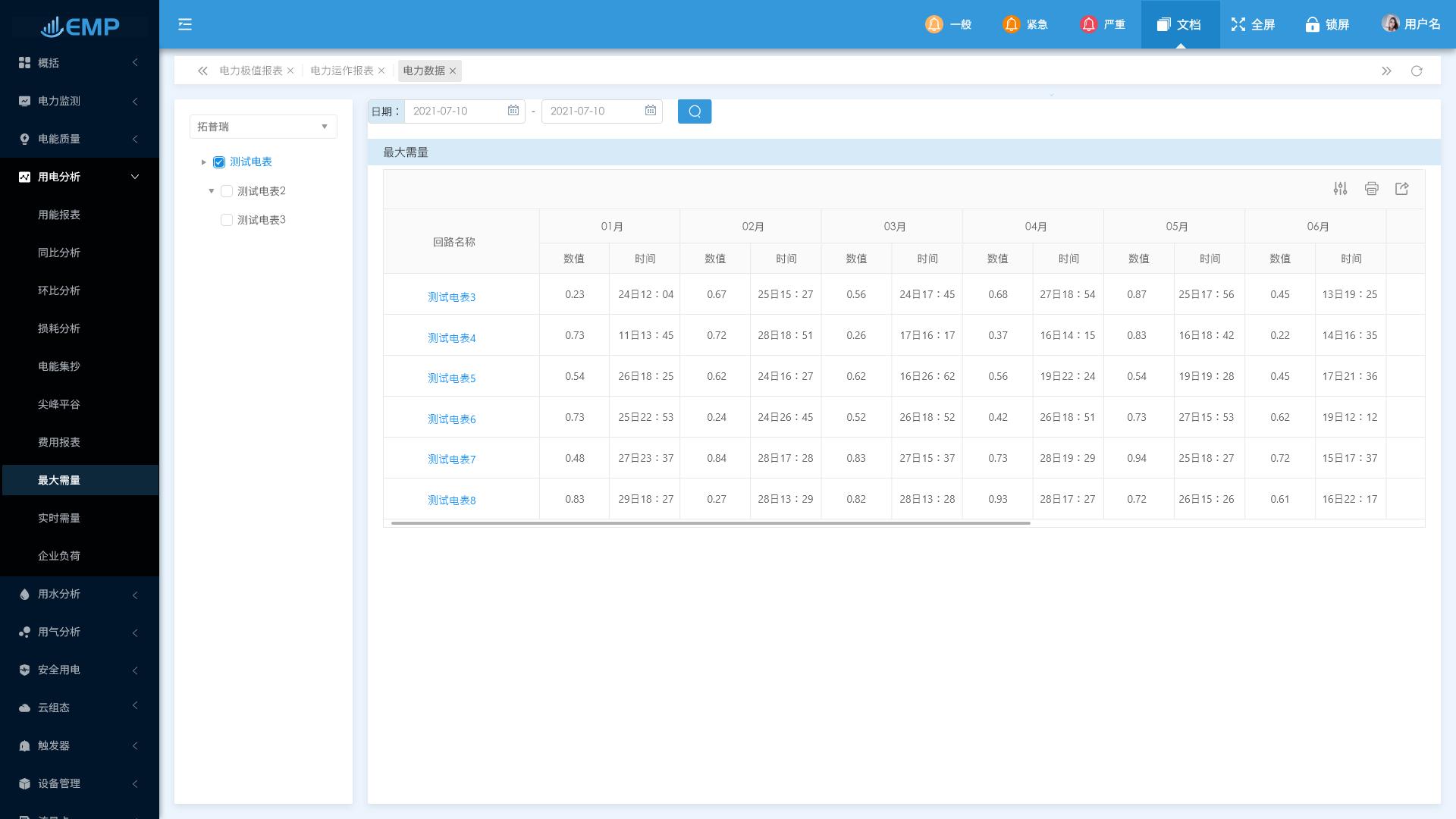Click the sidebar collapse menu icon
This screenshot has width=1456, height=819.
[x=185, y=24]
